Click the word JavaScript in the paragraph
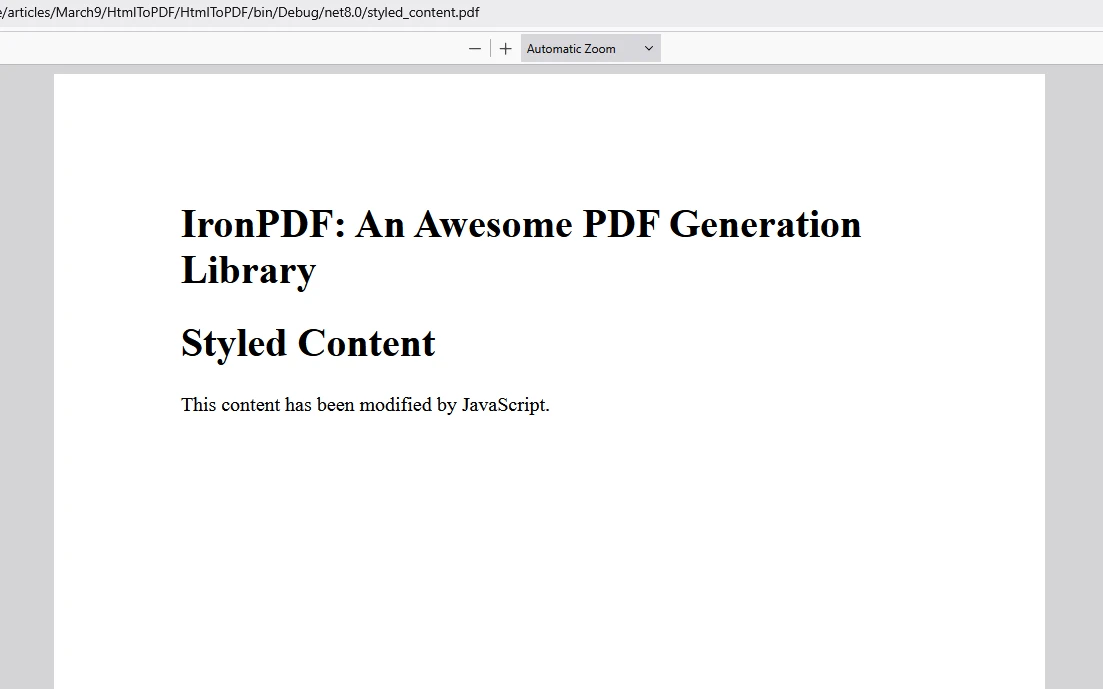 (504, 405)
